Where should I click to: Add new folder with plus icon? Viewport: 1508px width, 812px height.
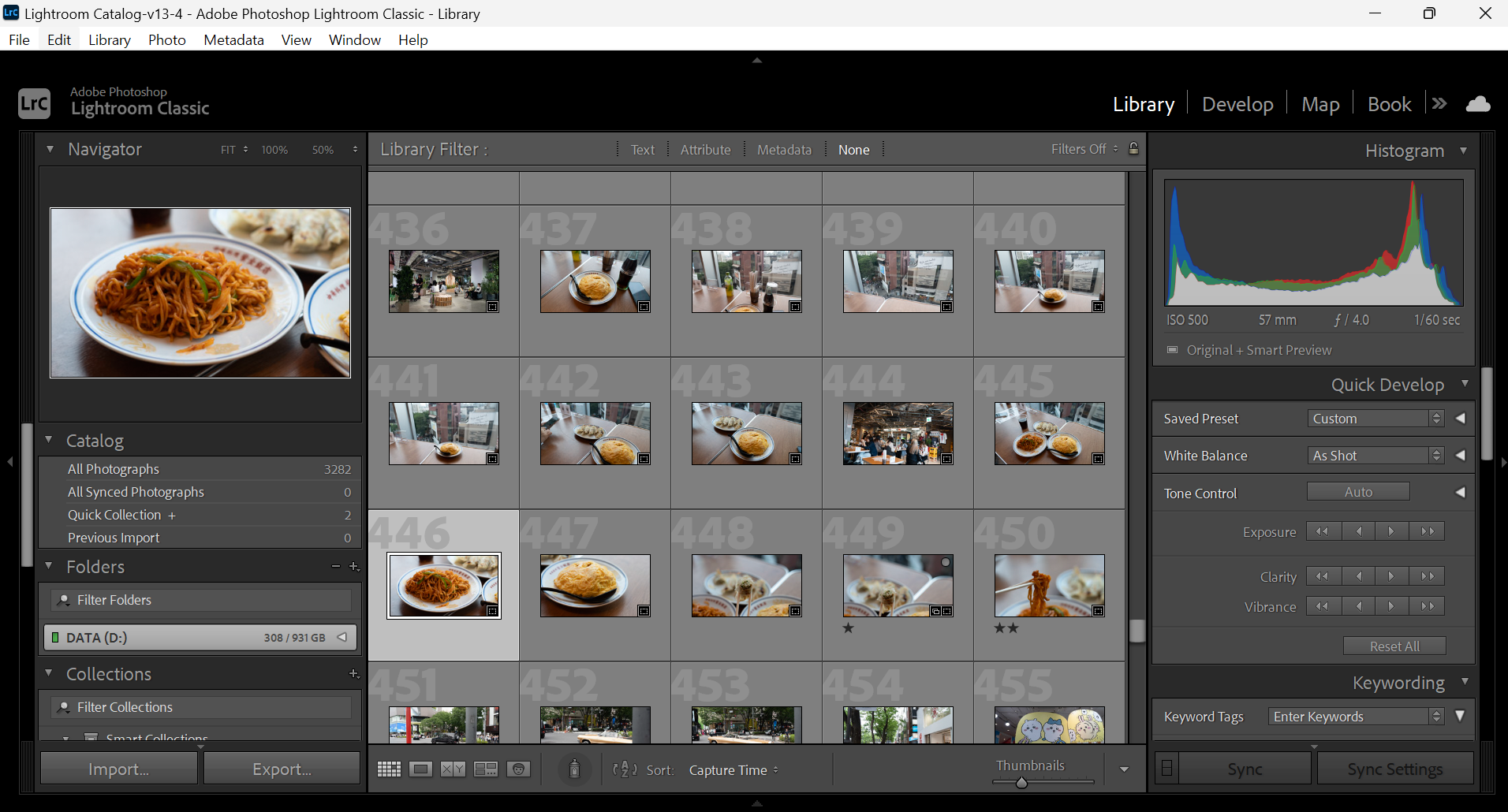point(354,567)
